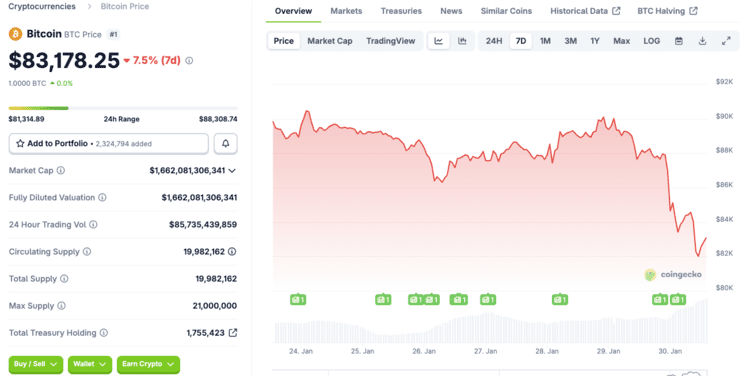Screen dimensions: 750x376
Task: Click Add to Portfolio button
Action: click(x=109, y=144)
